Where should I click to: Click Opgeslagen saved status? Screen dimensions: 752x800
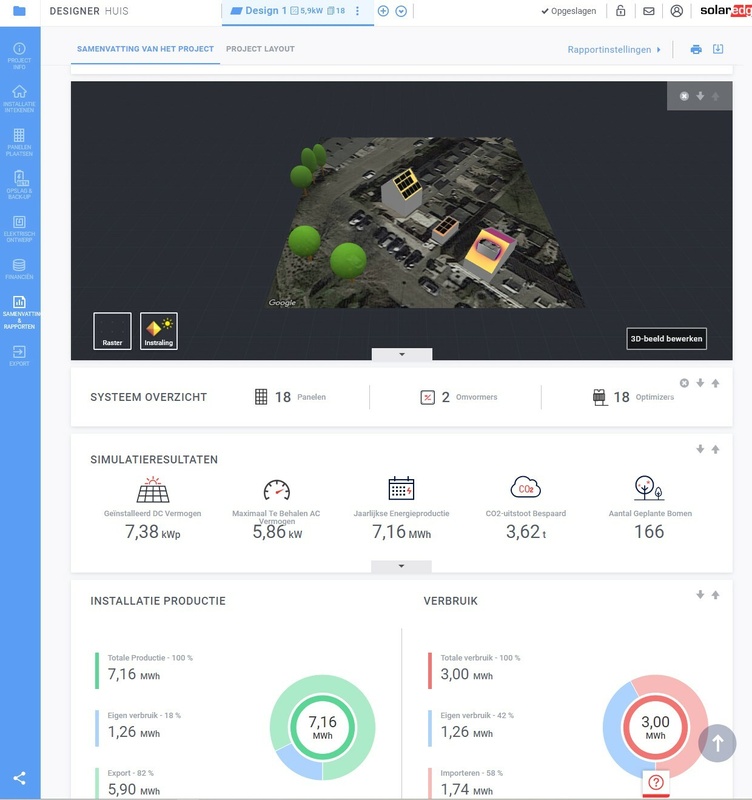click(568, 11)
